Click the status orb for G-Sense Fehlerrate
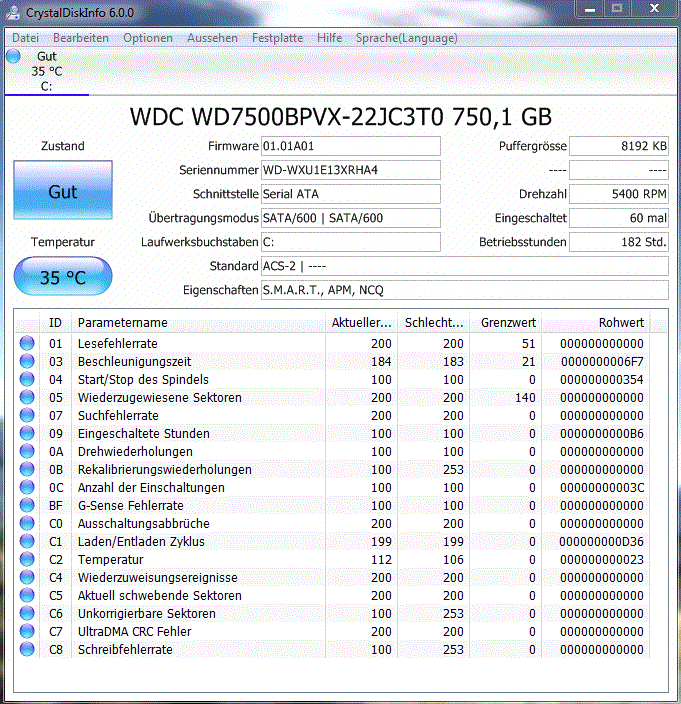 tap(27, 505)
